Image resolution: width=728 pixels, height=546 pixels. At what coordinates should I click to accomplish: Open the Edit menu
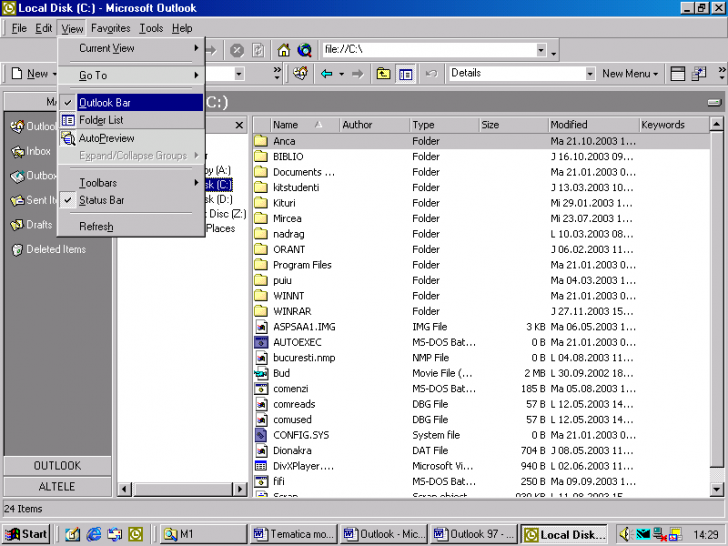[x=44, y=28]
